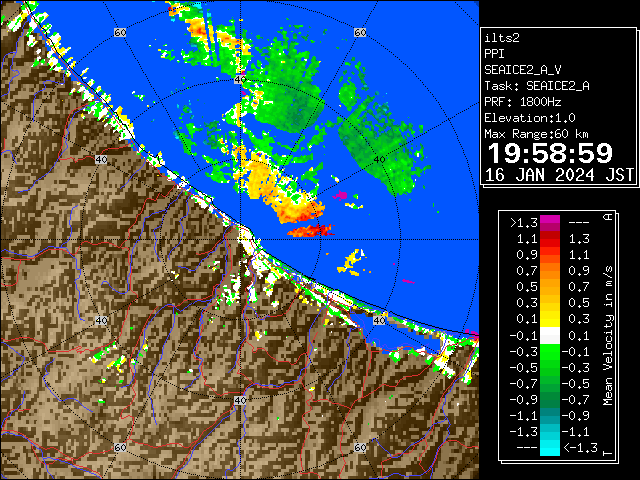Click the 'SEAICE2_A_V' product name
The width and height of the screenshot is (640, 480).
point(523,70)
